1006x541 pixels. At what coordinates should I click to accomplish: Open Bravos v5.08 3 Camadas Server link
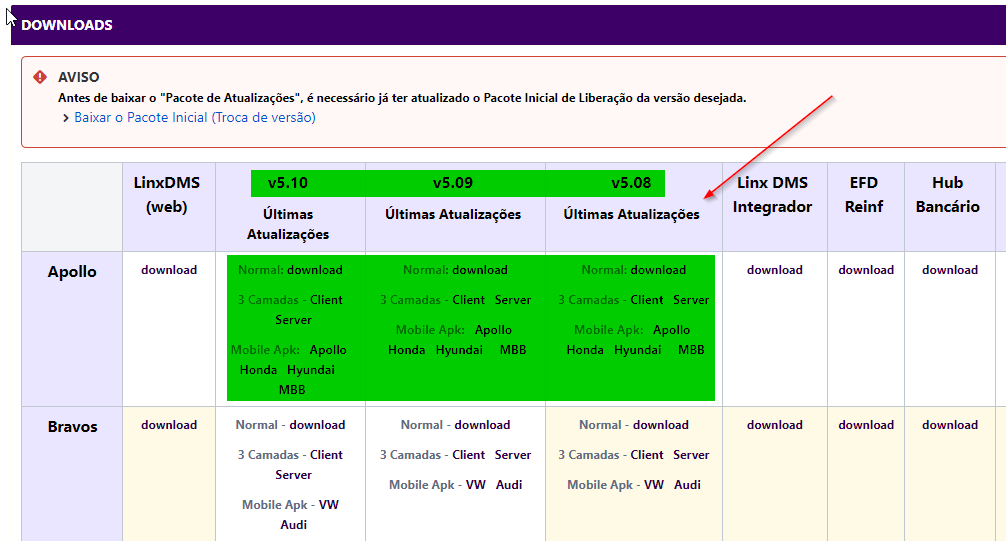(691, 455)
